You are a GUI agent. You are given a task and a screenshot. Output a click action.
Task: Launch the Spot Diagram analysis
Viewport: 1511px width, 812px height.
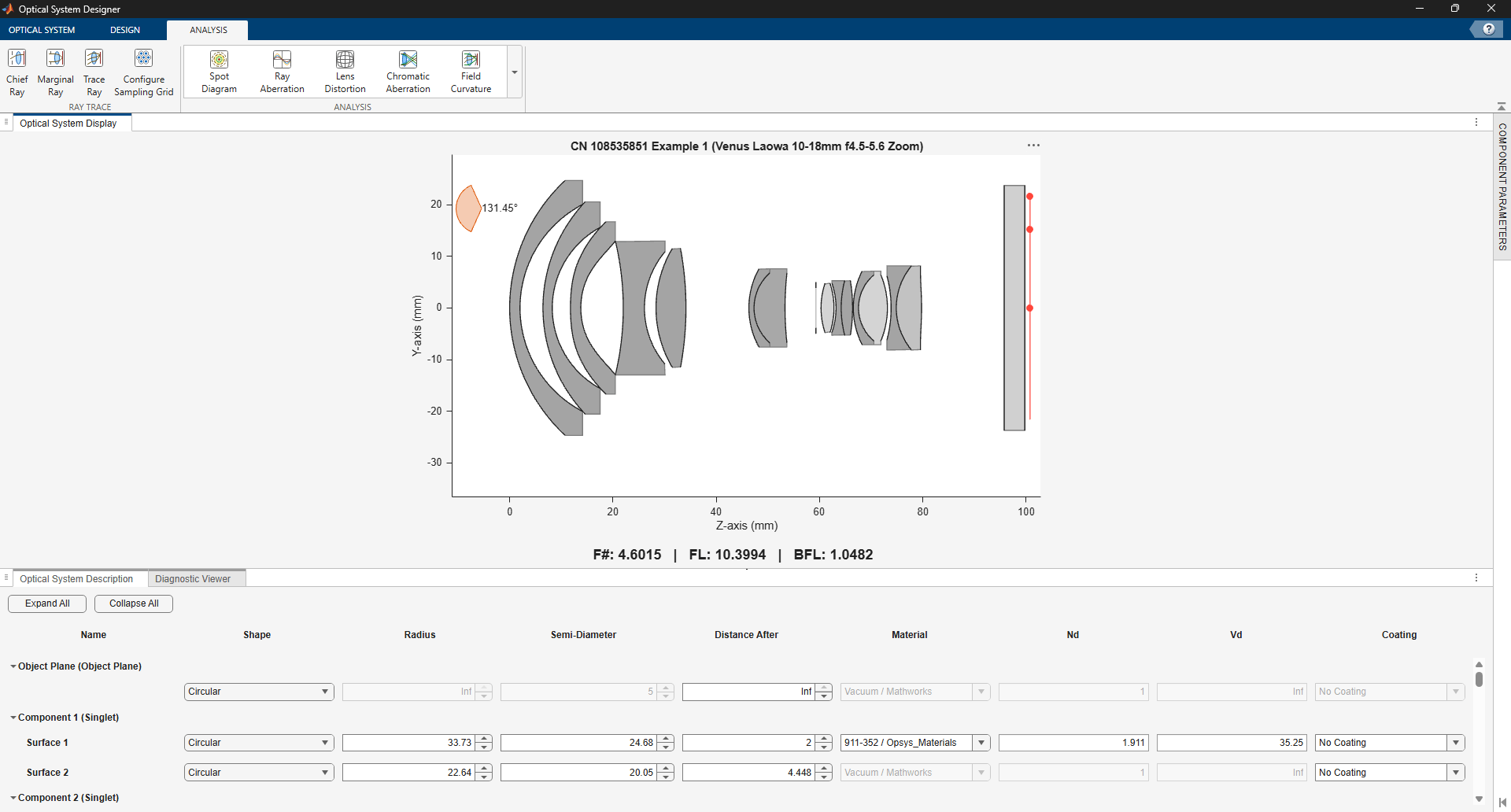tap(219, 72)
